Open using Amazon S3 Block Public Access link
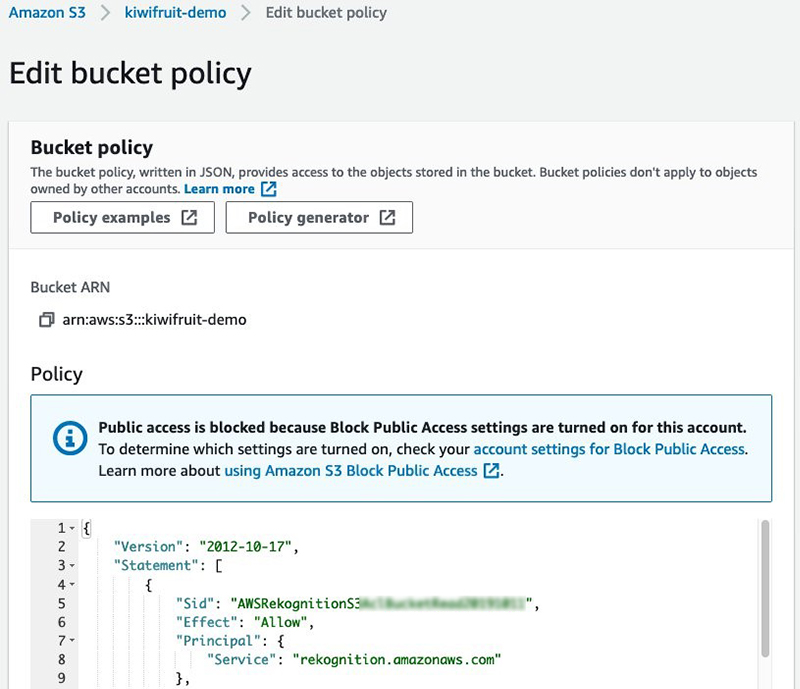 (x=351, y=470)
